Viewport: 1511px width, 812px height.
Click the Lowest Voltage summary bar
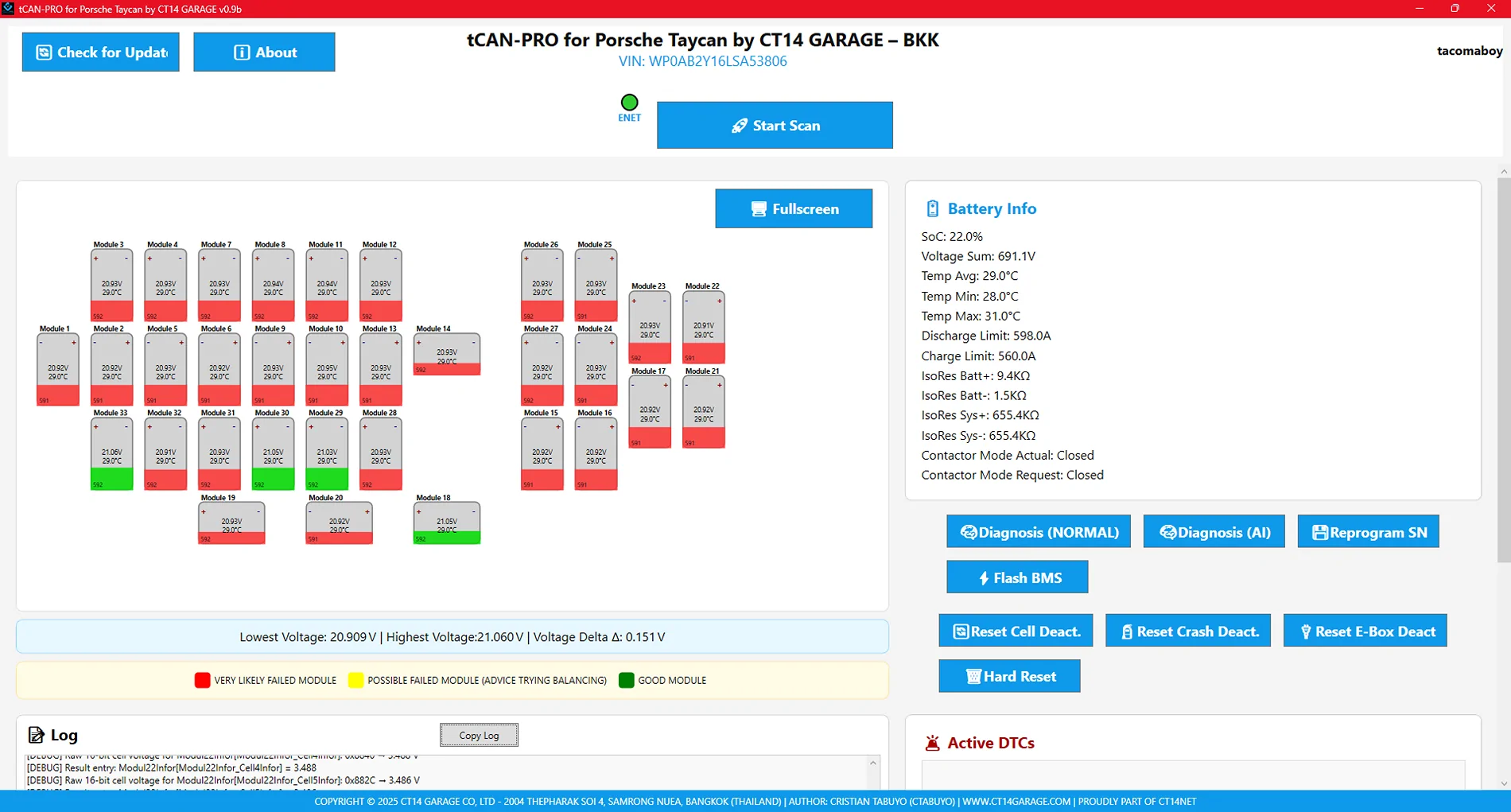tap(452, 637)
